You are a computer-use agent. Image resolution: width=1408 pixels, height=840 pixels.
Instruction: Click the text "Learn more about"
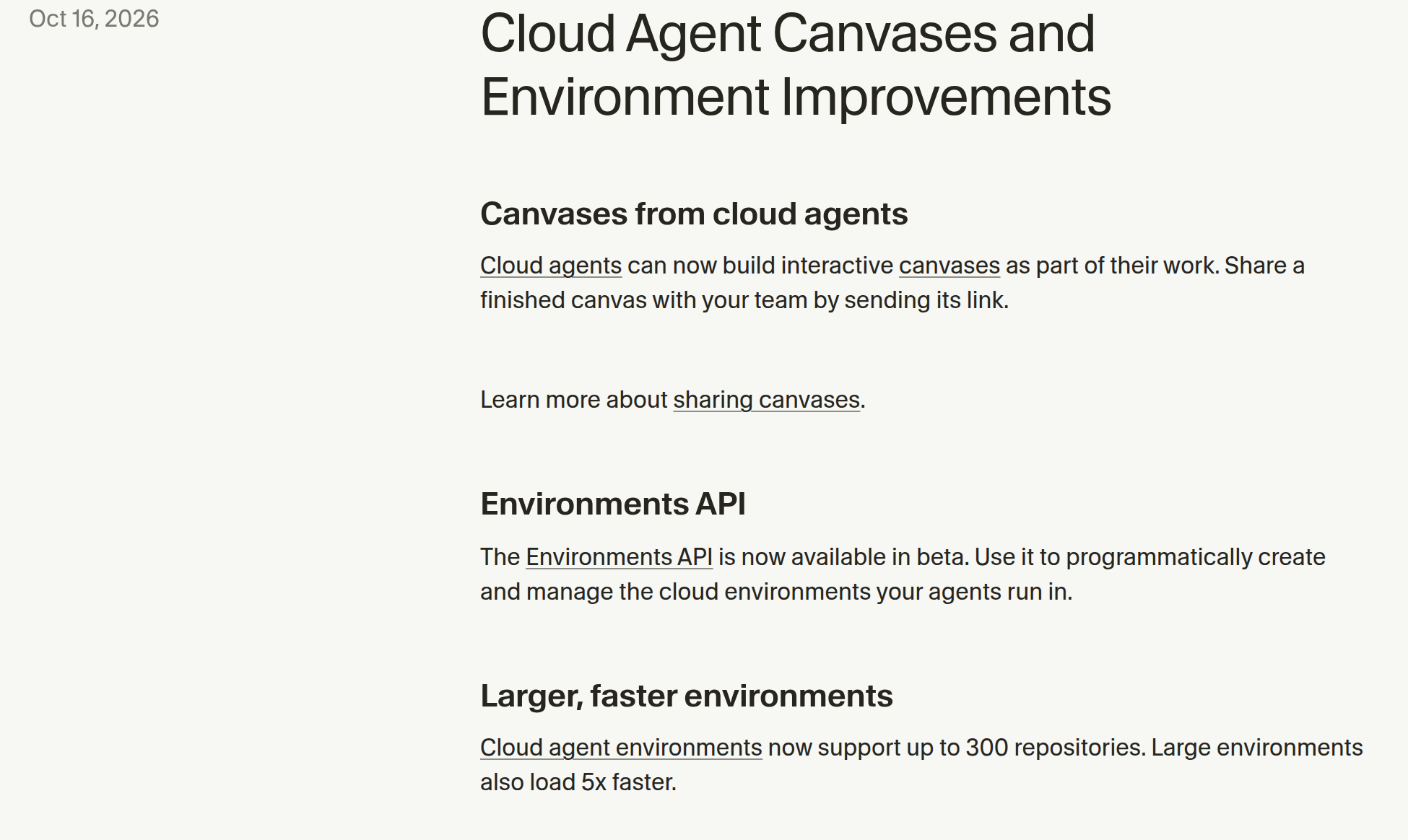pos(574,400)
